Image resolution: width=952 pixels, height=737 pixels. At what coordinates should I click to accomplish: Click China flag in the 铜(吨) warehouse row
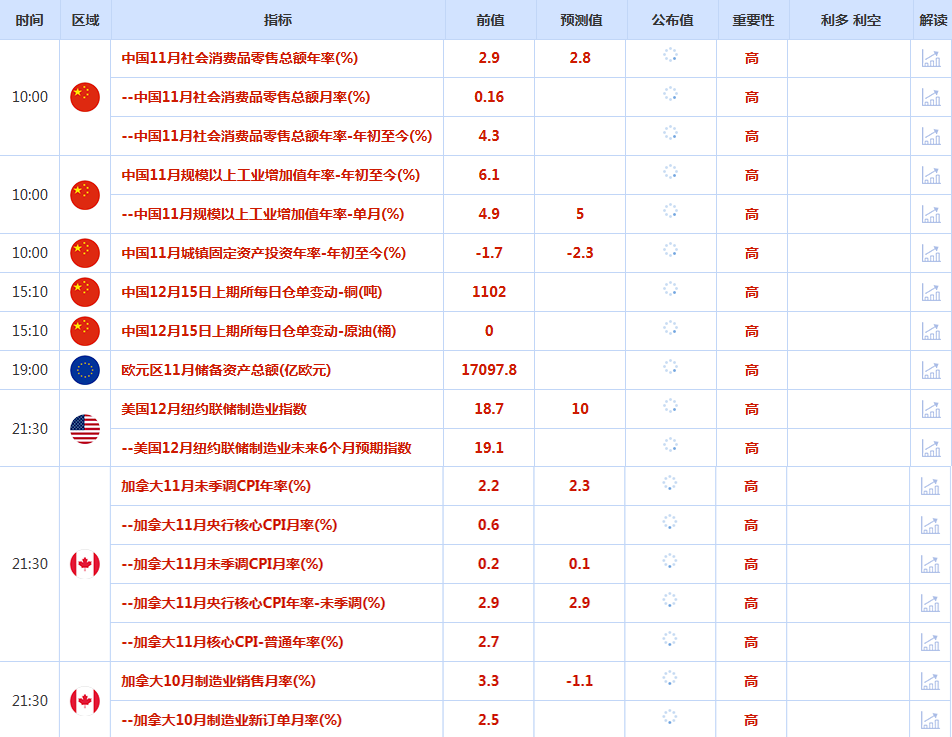coord(85,292)
